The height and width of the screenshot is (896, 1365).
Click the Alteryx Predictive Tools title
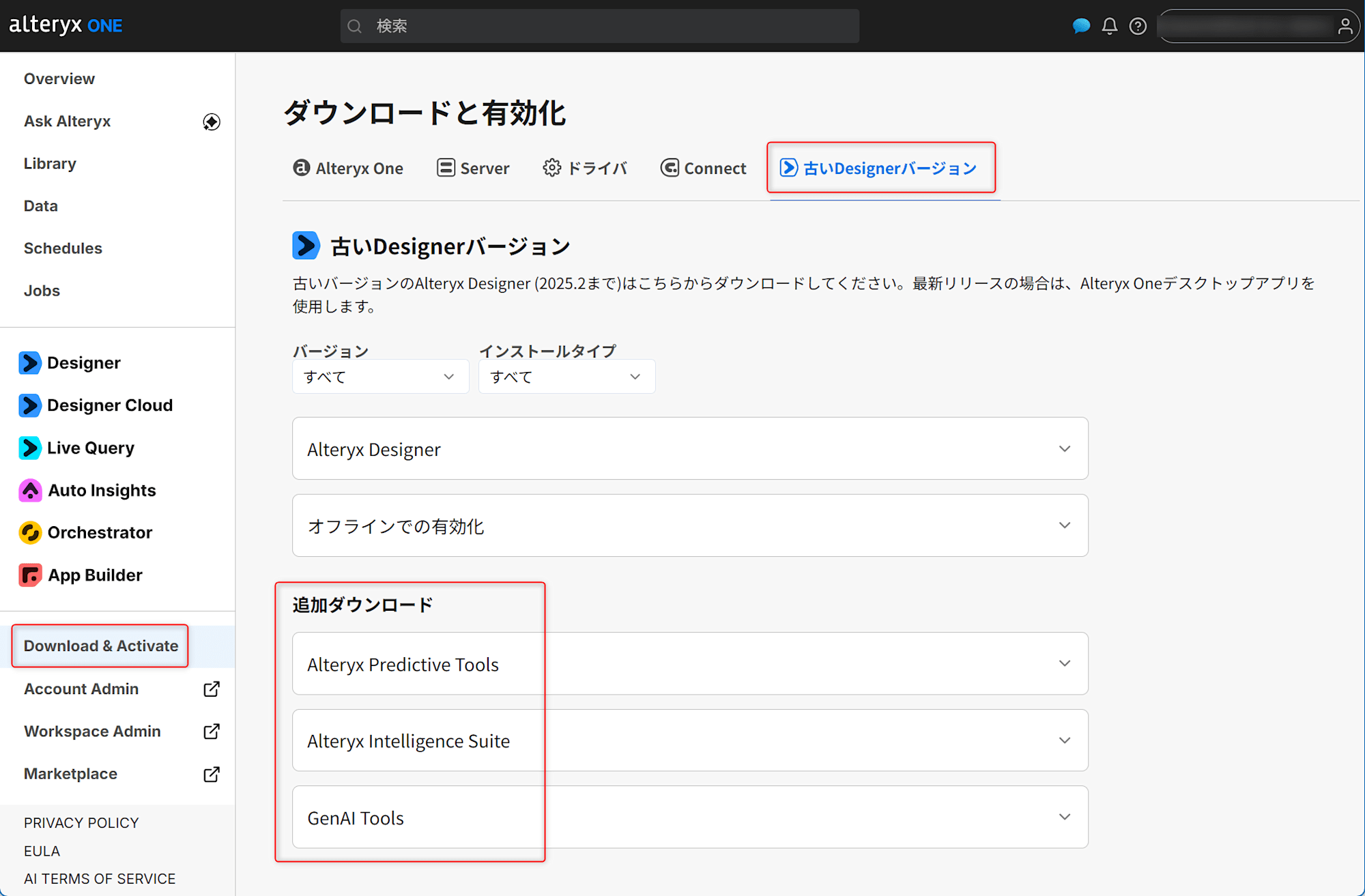coord(403,665)
